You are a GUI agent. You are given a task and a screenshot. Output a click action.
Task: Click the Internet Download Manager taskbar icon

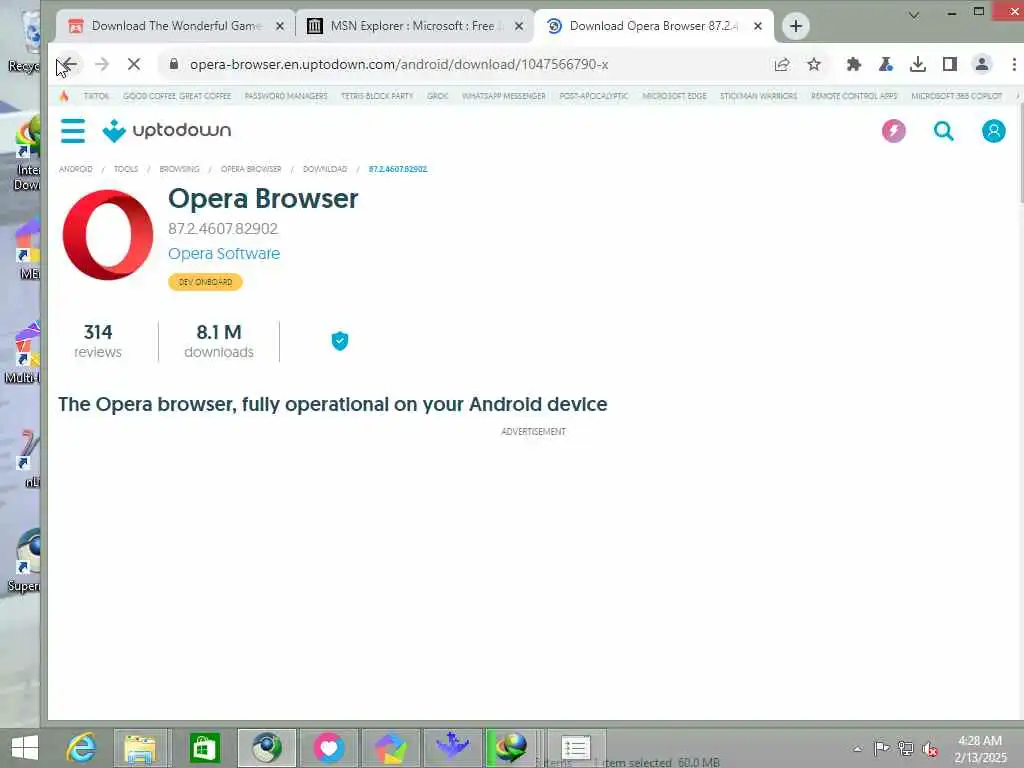[x=511, y=748]
